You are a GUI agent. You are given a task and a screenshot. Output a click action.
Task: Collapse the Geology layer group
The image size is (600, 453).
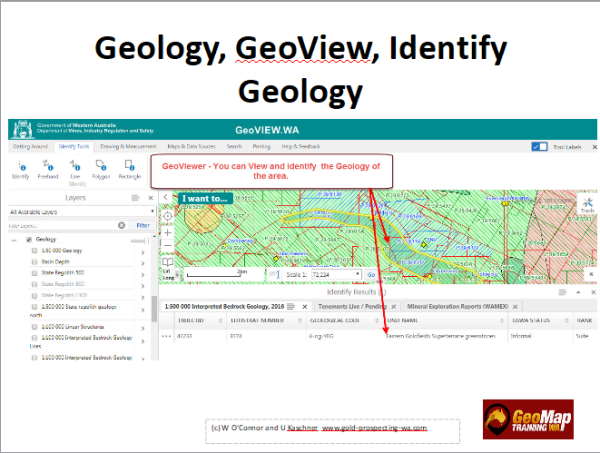coord(14,240)
